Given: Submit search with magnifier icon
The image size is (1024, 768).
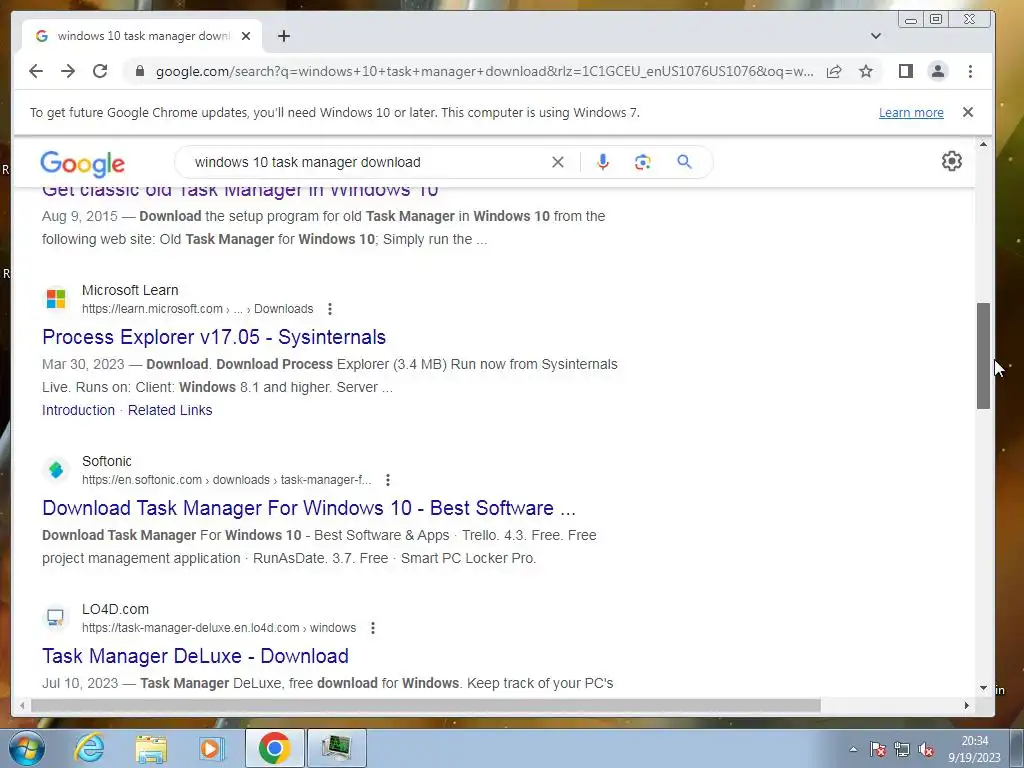Looking at the screenshot, I should coord(684,162).
